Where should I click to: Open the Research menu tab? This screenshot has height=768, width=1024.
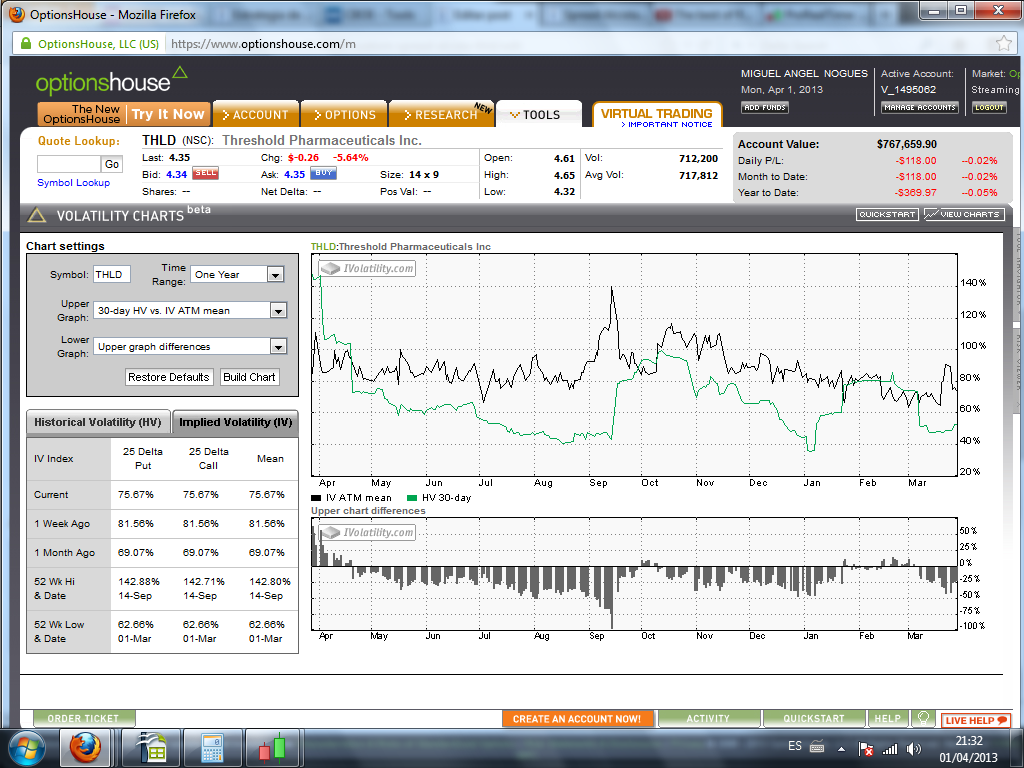[x=440, y=115]
